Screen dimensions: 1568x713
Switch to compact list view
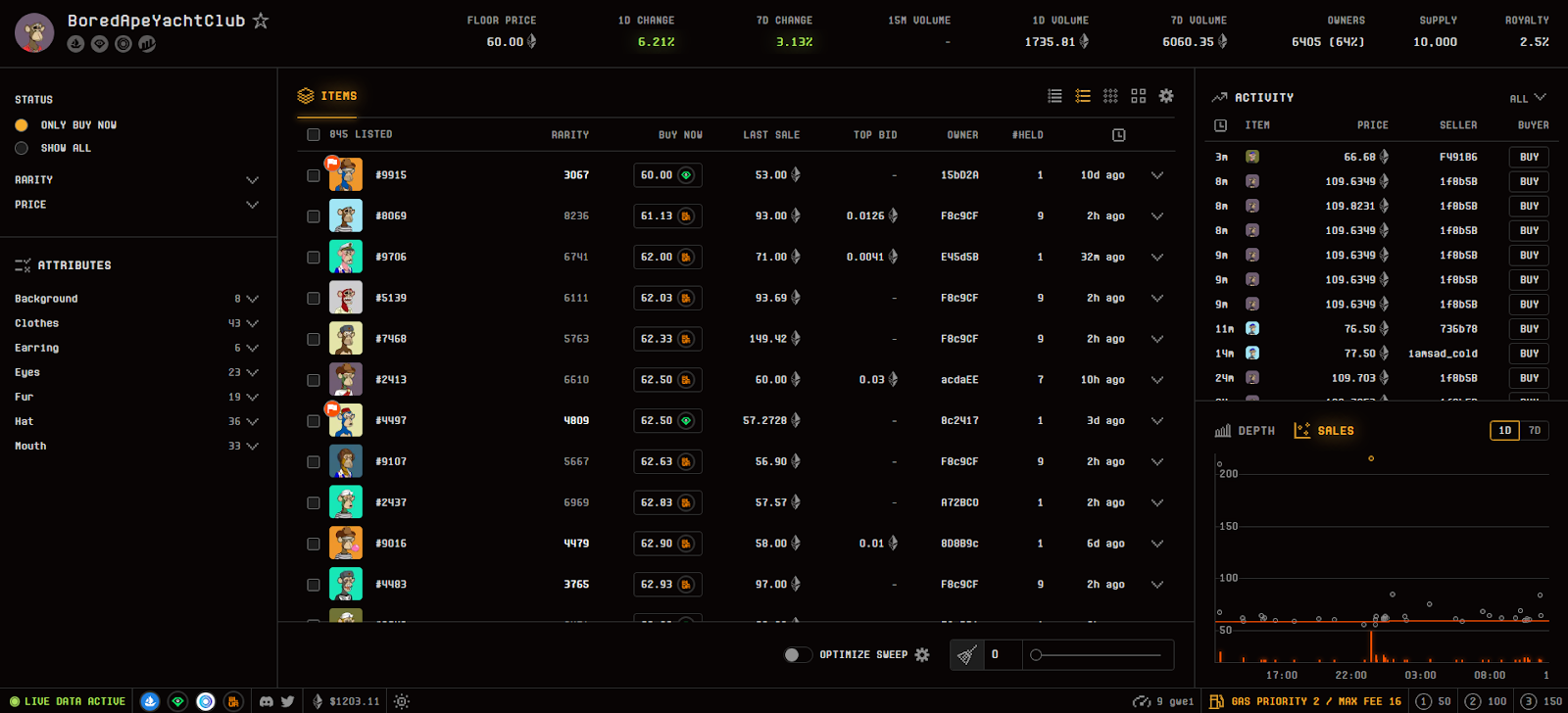click(1054, 96)
